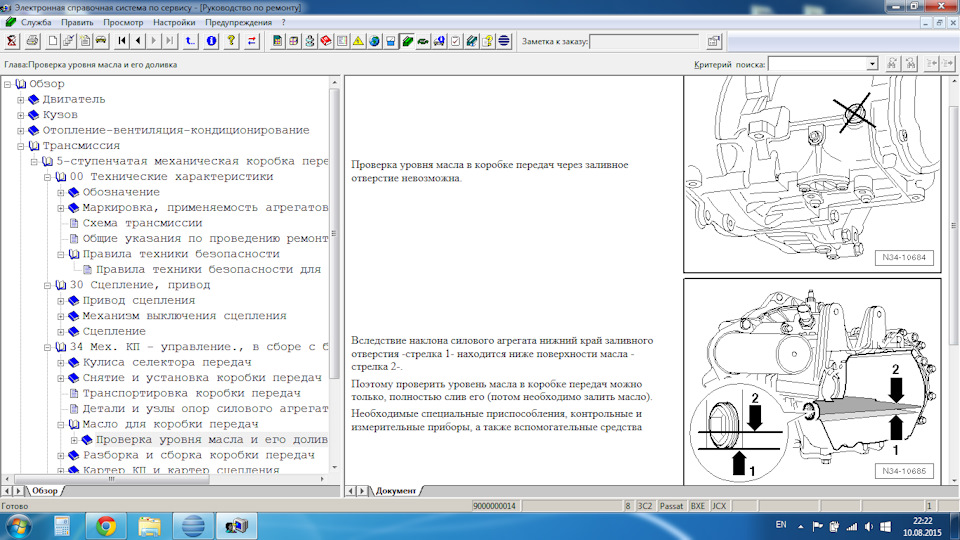Click the green car toolbar icon
Image resolution: width=960 pixels, height=540 pixels.
pos(423,41)
